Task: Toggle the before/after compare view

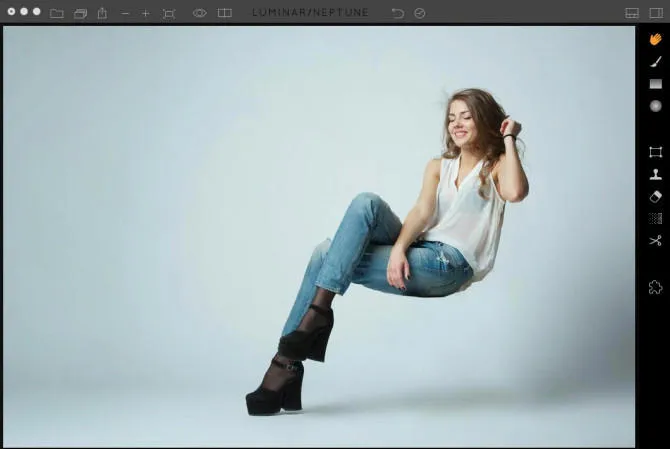Action: click(225, 13)
